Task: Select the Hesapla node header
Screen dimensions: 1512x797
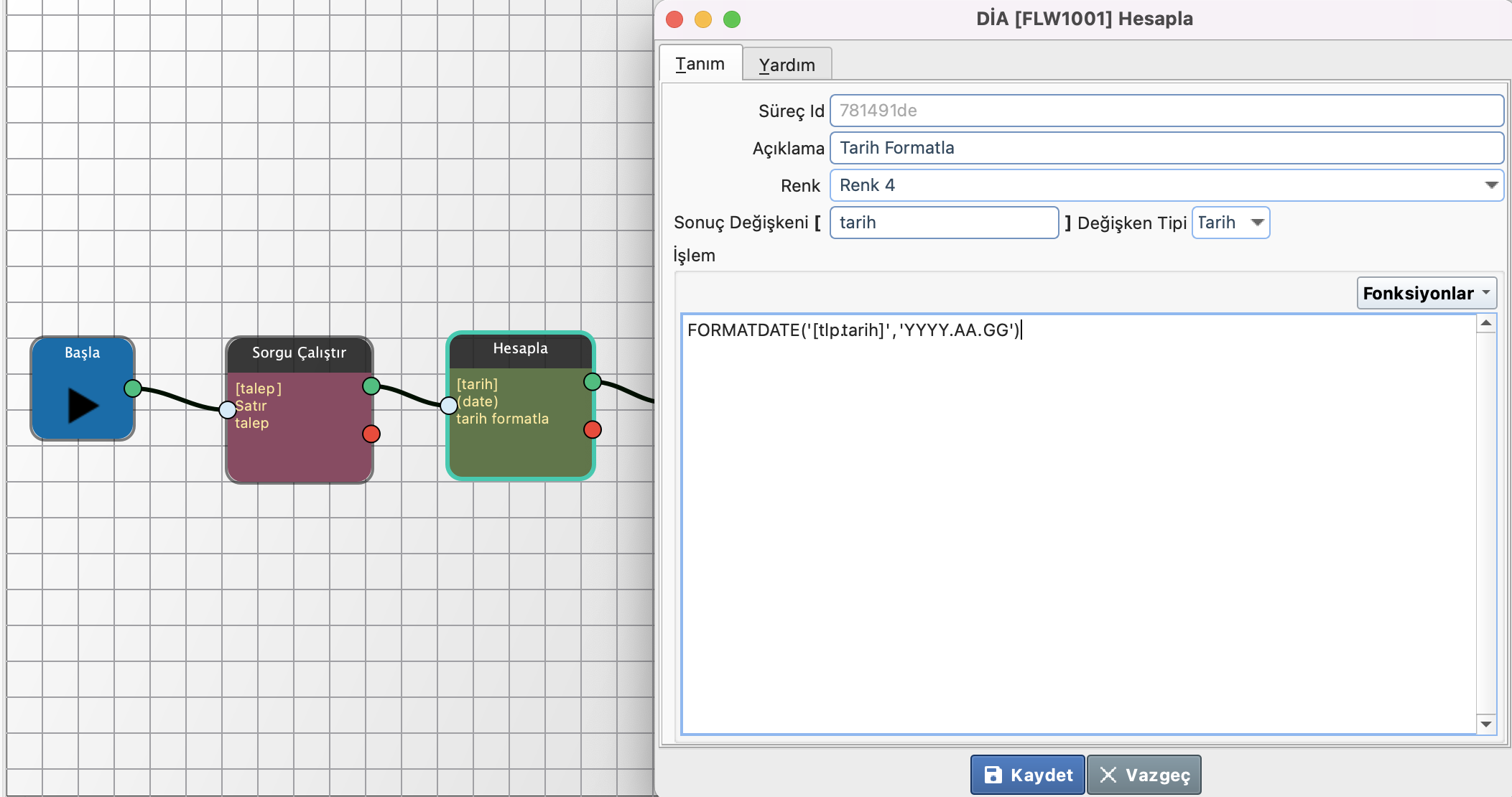Action: pos(520,349)
